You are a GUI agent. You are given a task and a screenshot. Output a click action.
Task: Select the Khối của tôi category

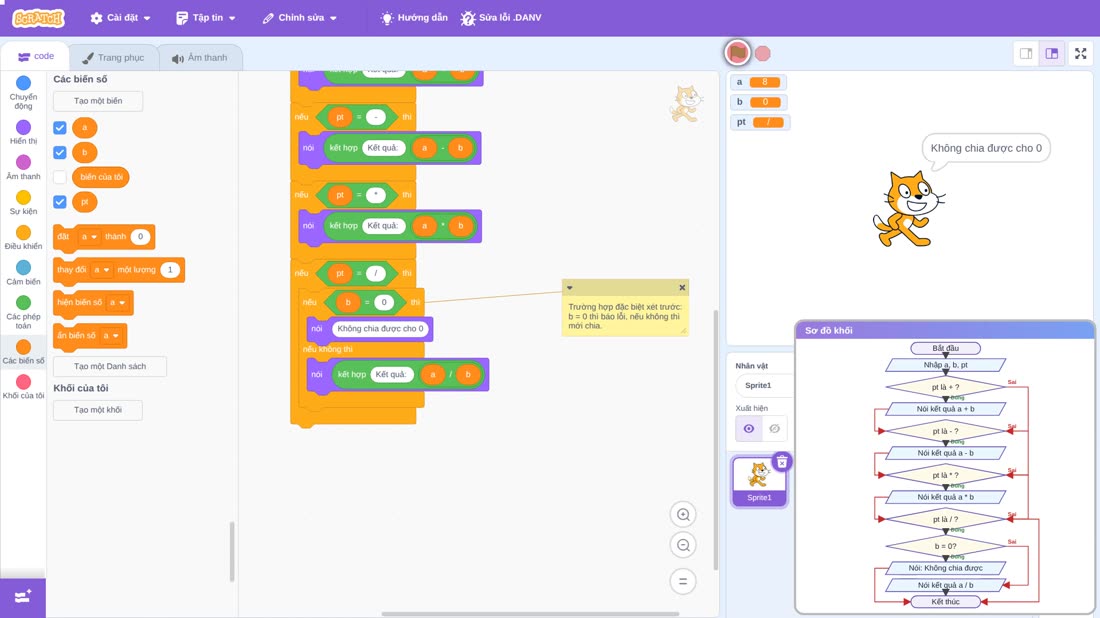23,387
